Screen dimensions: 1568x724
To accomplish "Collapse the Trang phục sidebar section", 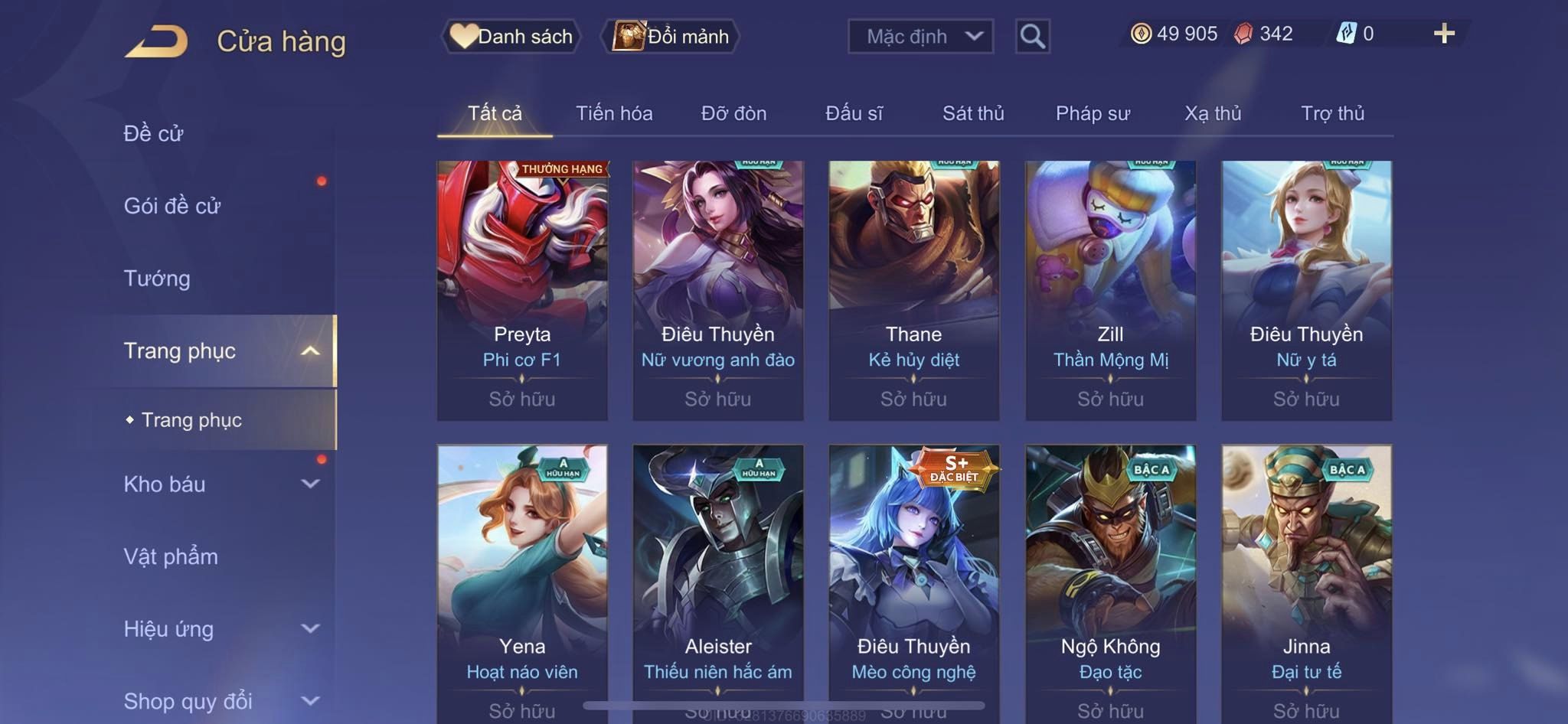I will pos(310,351).
